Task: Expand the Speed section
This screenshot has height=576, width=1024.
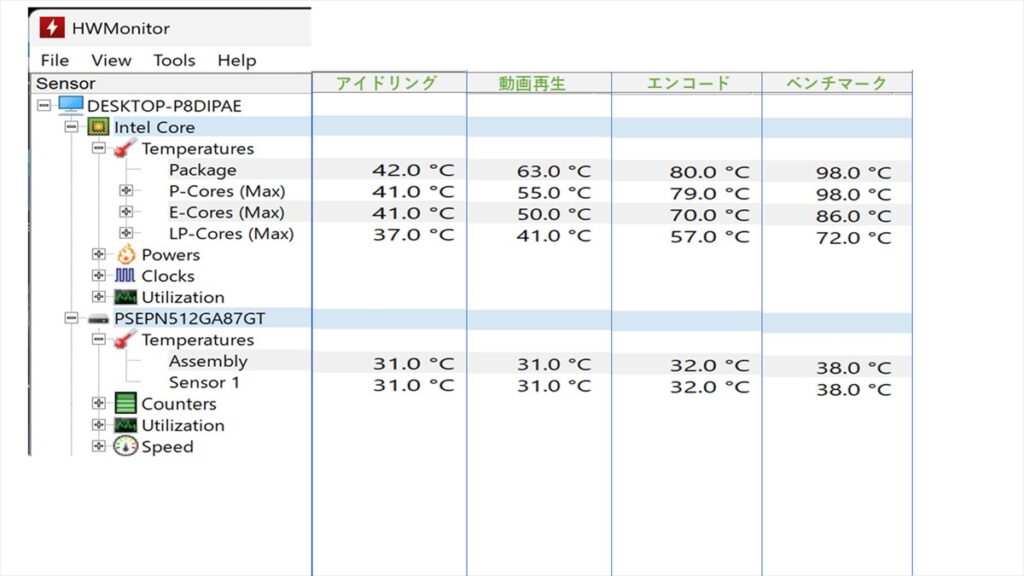Action: pos(99,446)
